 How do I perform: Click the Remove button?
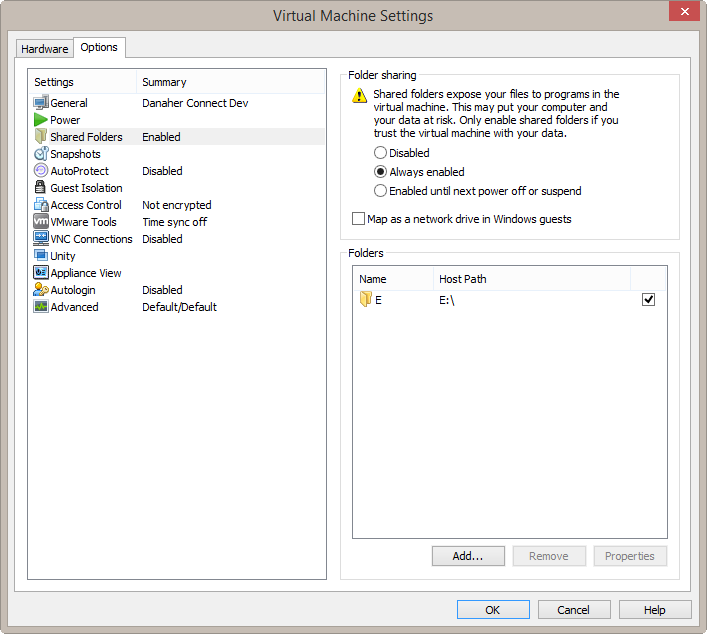(x=549, y=556)
